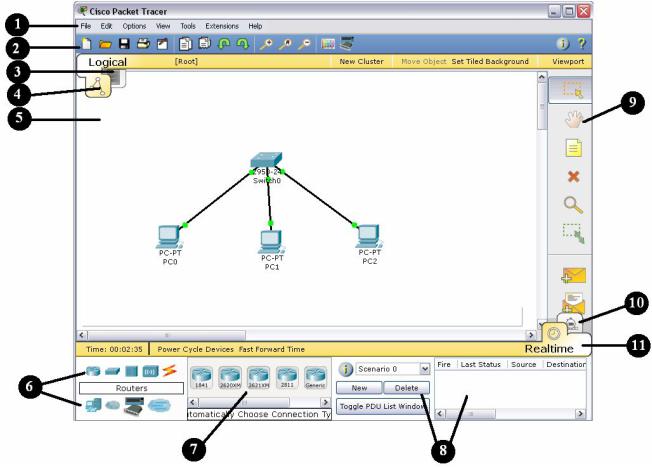The height and width of the screenshot is (467, 652).
Task: Launch the Activity Wizard icon
Action: (x=162, y=44)
